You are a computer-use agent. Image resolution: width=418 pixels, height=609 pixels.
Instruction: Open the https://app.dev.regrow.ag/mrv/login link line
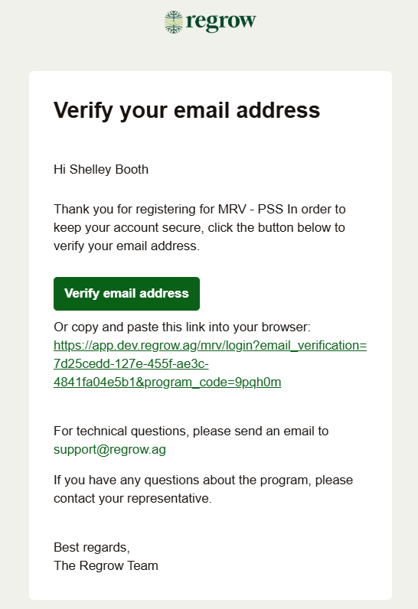(x=210, y=345)
